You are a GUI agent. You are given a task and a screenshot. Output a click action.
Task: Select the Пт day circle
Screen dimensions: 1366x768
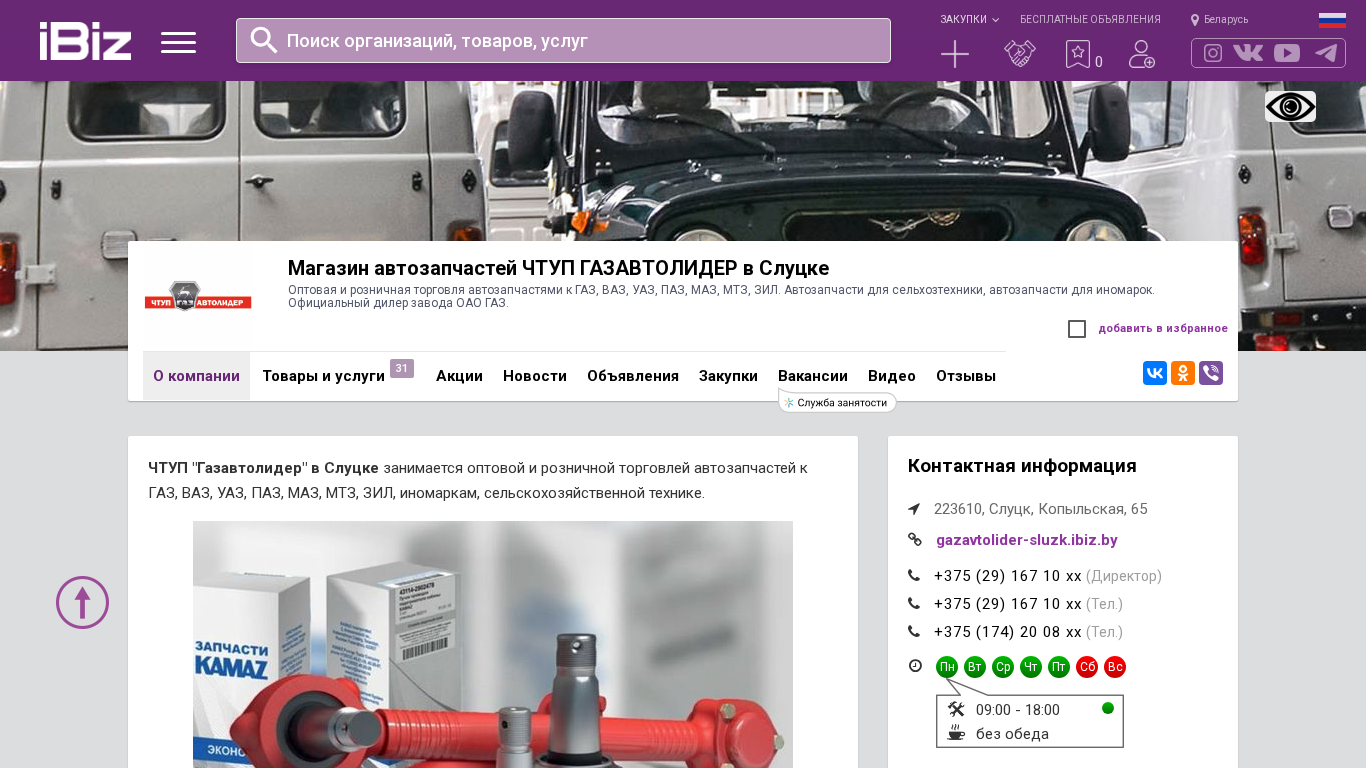(x=1059, y=667)
